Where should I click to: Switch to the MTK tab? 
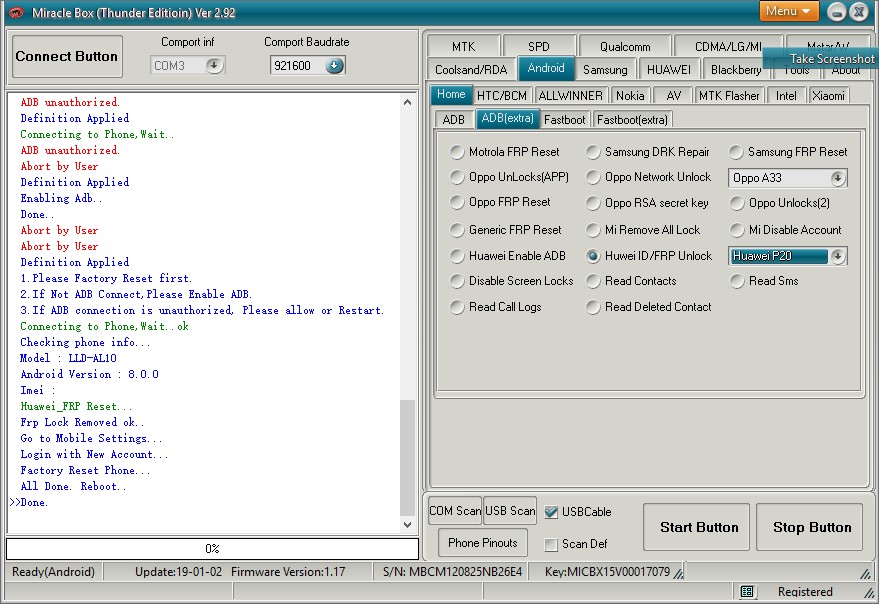(463, 47)
